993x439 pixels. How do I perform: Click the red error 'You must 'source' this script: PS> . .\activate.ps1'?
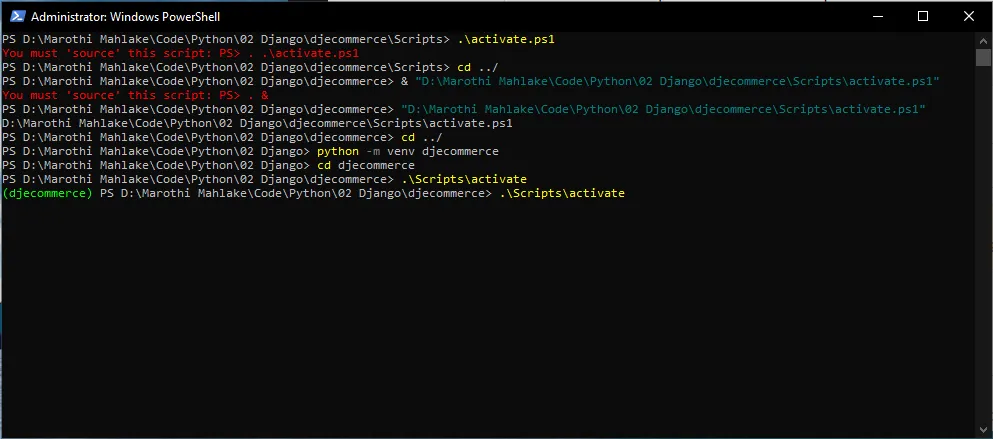pos(180,53)
